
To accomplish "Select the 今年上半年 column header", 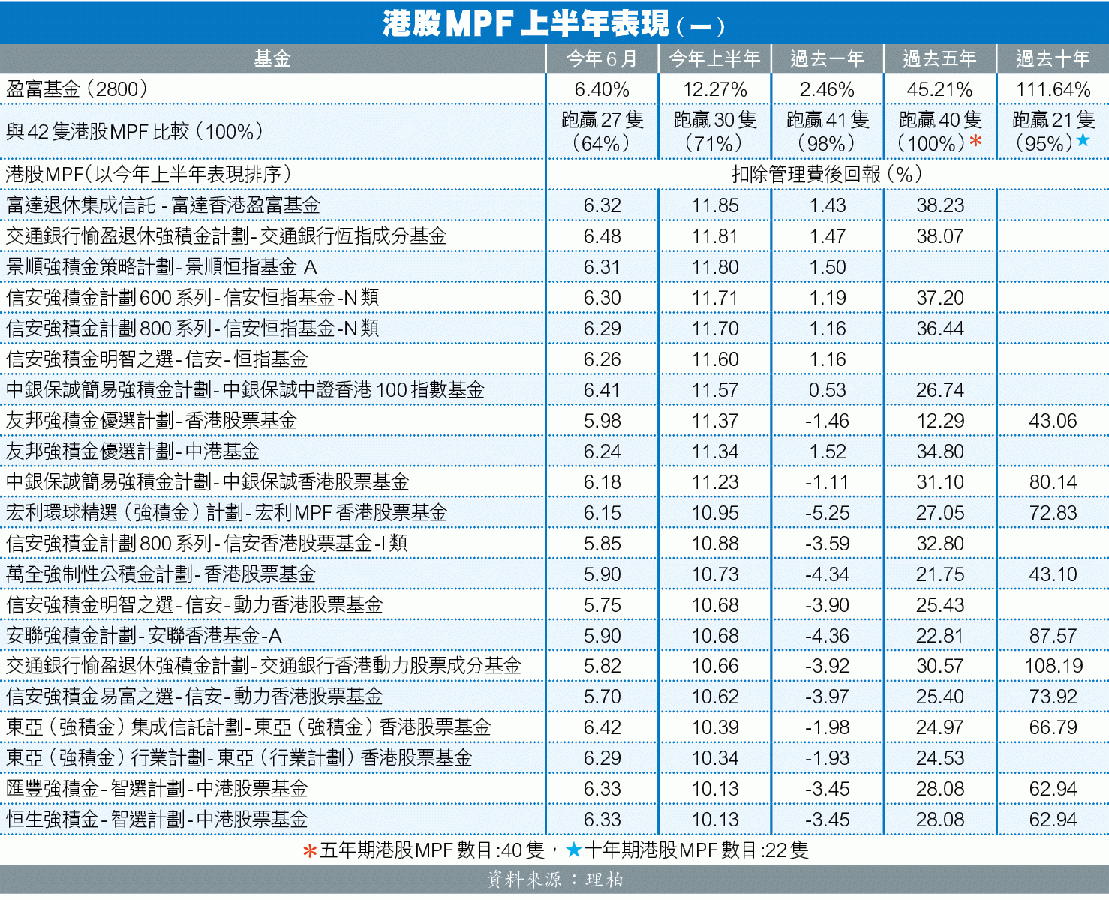I will [714, 59].
